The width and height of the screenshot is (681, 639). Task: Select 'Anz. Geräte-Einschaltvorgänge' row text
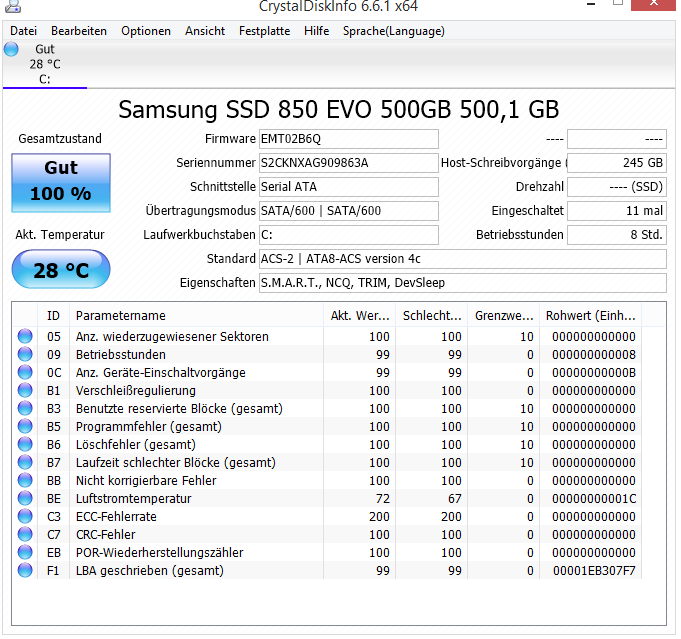pos(161,373)
